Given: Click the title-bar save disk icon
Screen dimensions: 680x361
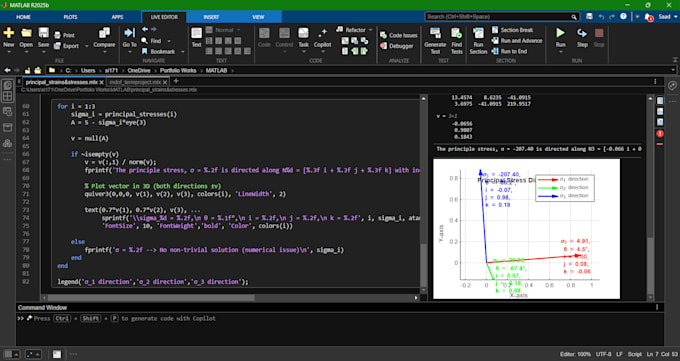Looking at the screenshot, I should [x=589, y=16].
